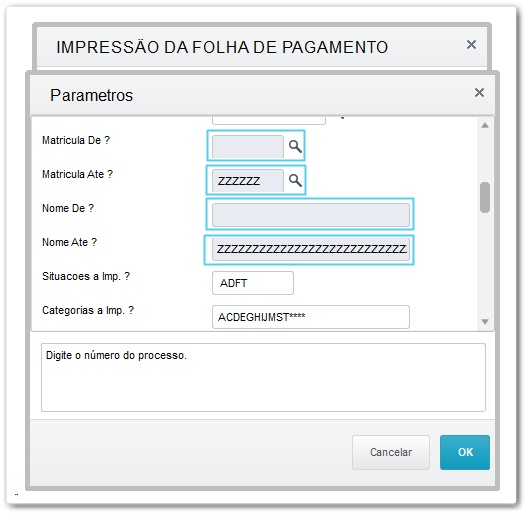Confirm parameters with the OK button
This screenshot has width=529, height=516.
(465, 452)
